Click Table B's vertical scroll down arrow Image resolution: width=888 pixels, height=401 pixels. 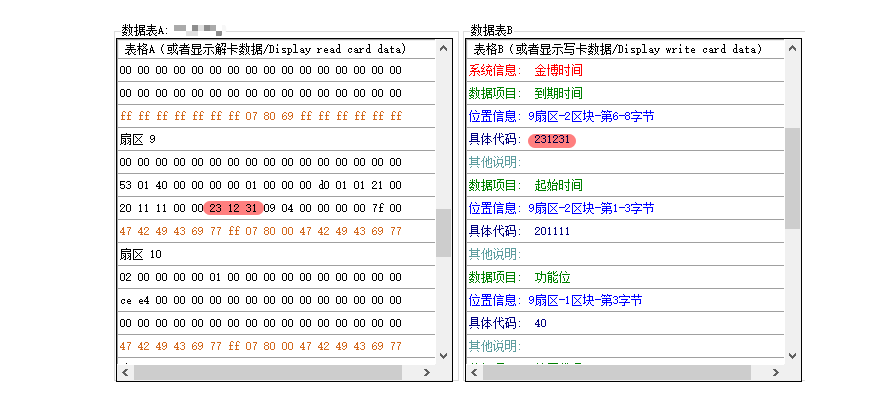(793, 355)
